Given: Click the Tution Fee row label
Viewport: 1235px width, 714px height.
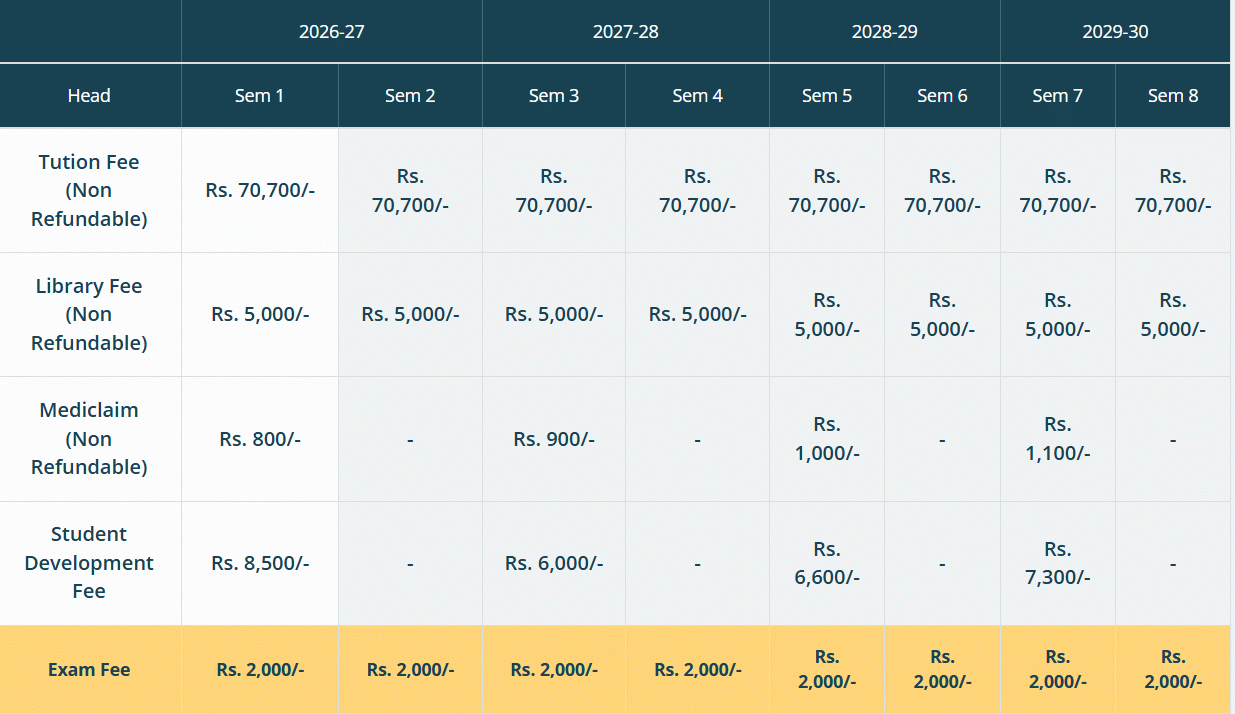Looking at the screenshot, I should tap(89, 190).
